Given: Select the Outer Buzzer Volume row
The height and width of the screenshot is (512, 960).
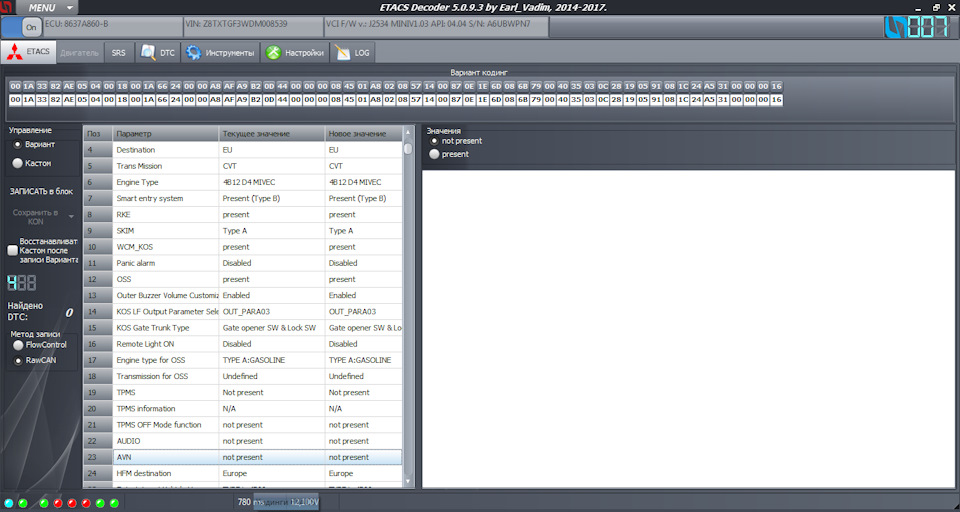Looking at the screenshot, I should tap(243, 295).
